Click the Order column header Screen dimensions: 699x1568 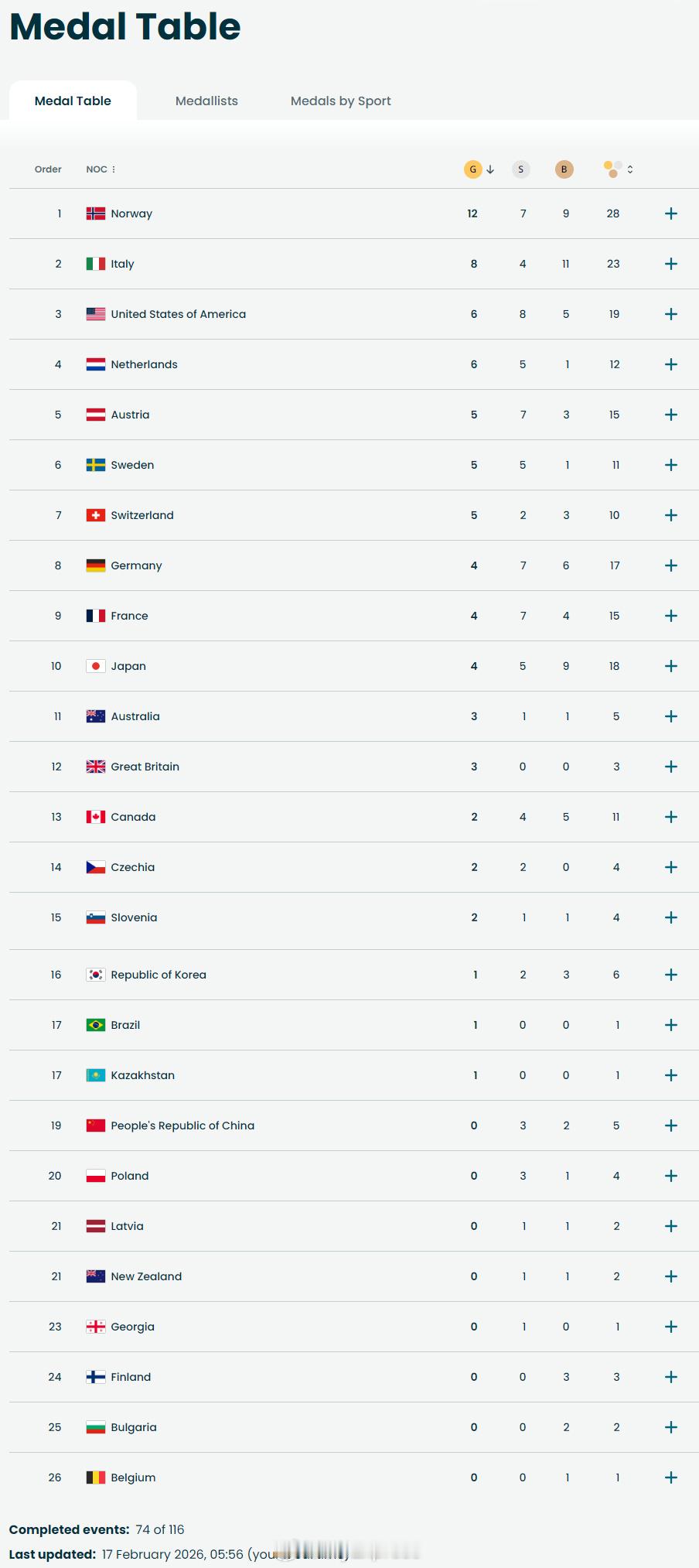pyautogui.click(x=48, y=169)
